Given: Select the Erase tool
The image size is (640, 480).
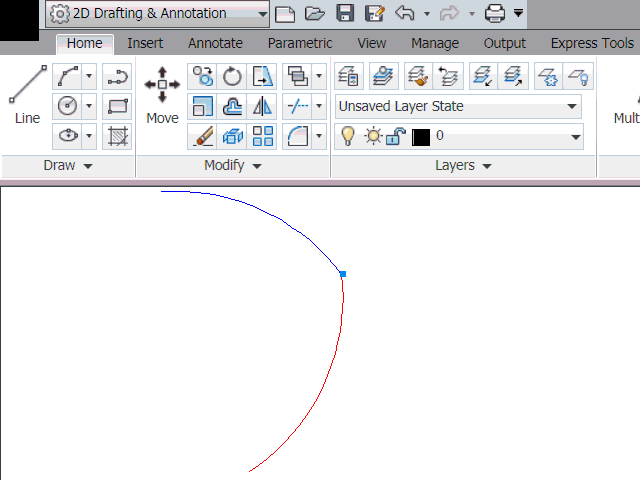Looking at the screenshot, I should 202,136.
